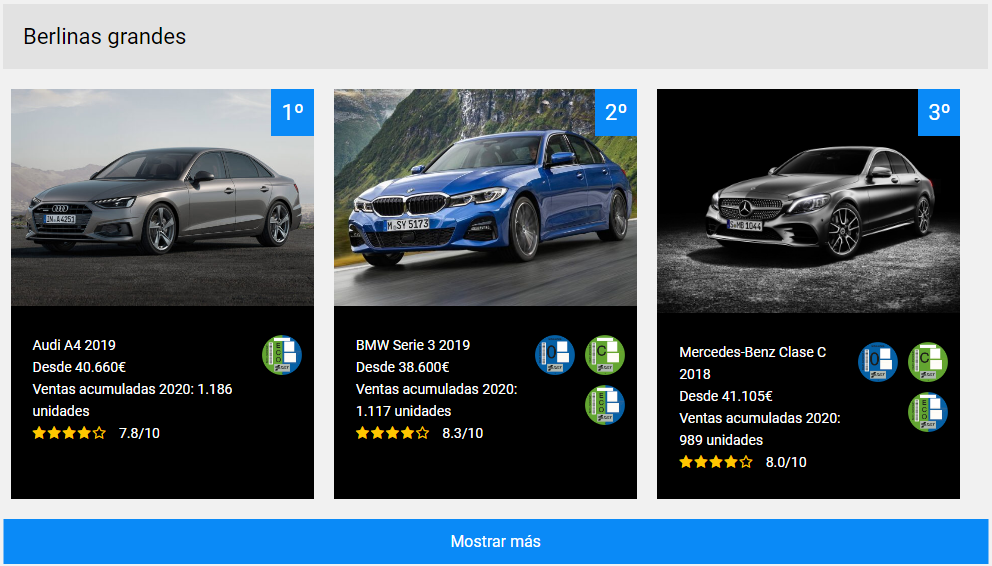The image size is (992, 566).
Task: Click the Berlinas grandes section heading
Action: coord(104,37)
